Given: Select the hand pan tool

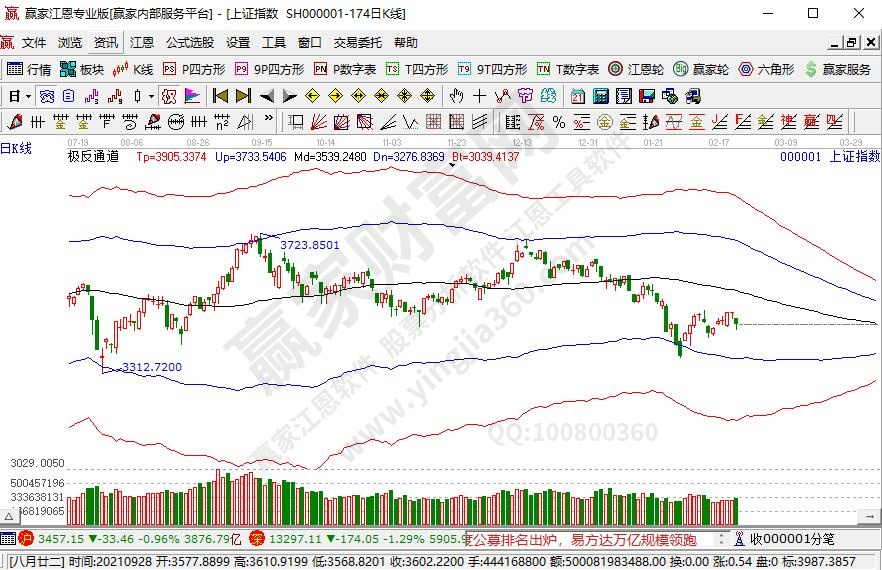Looking at the screenshot, I should click(457, 96).
